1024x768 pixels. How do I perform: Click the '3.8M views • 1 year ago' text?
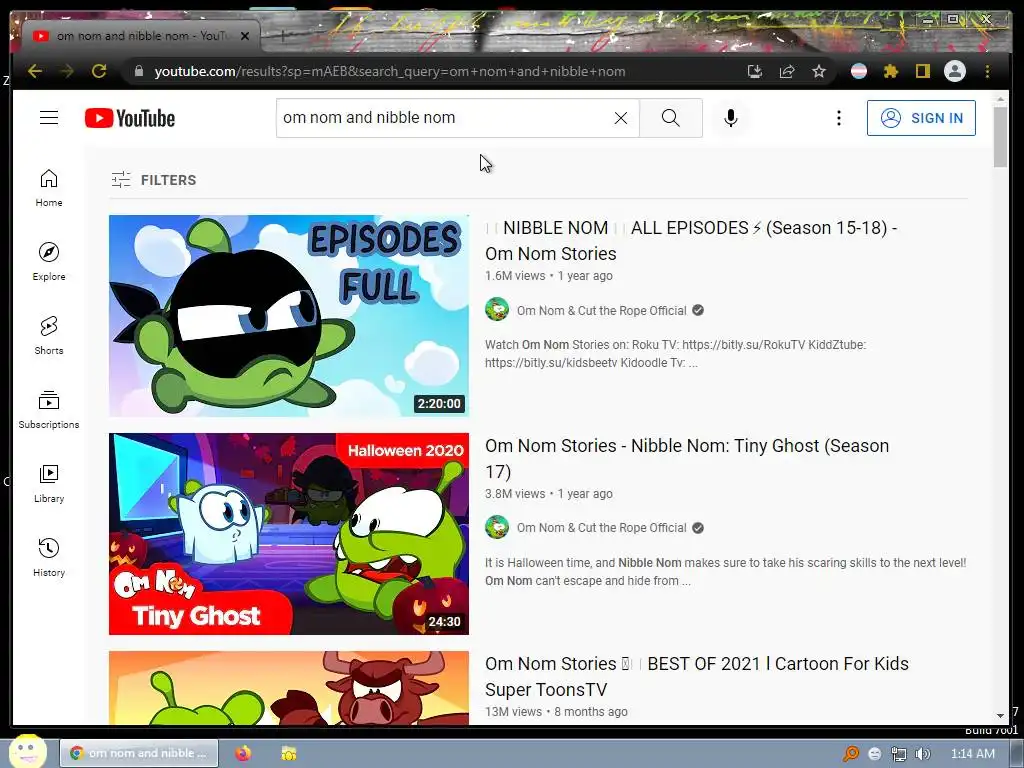coord(549,494)
